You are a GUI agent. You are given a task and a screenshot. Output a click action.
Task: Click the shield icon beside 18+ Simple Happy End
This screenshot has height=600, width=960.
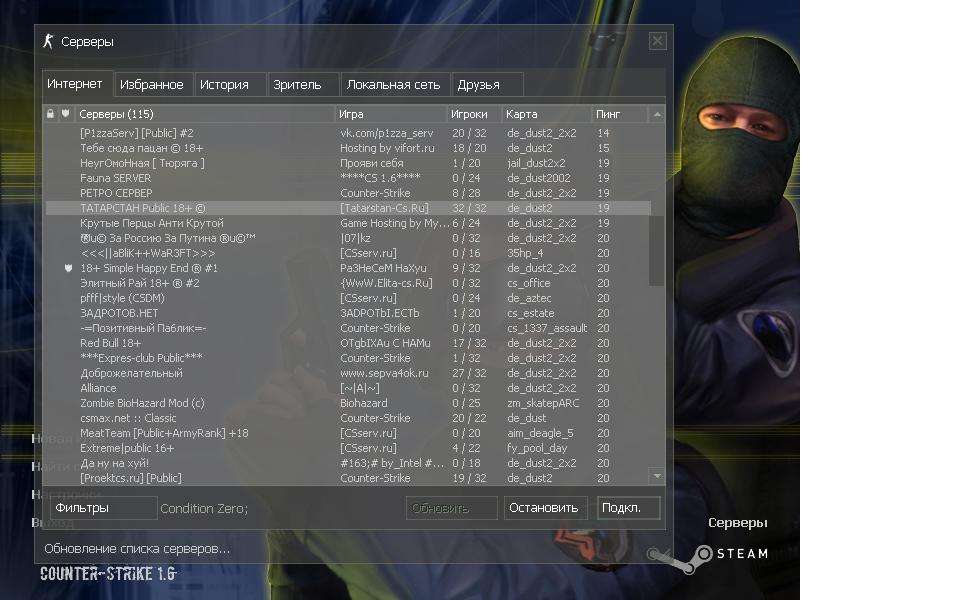pyautogui.click(x=69, y=268)
